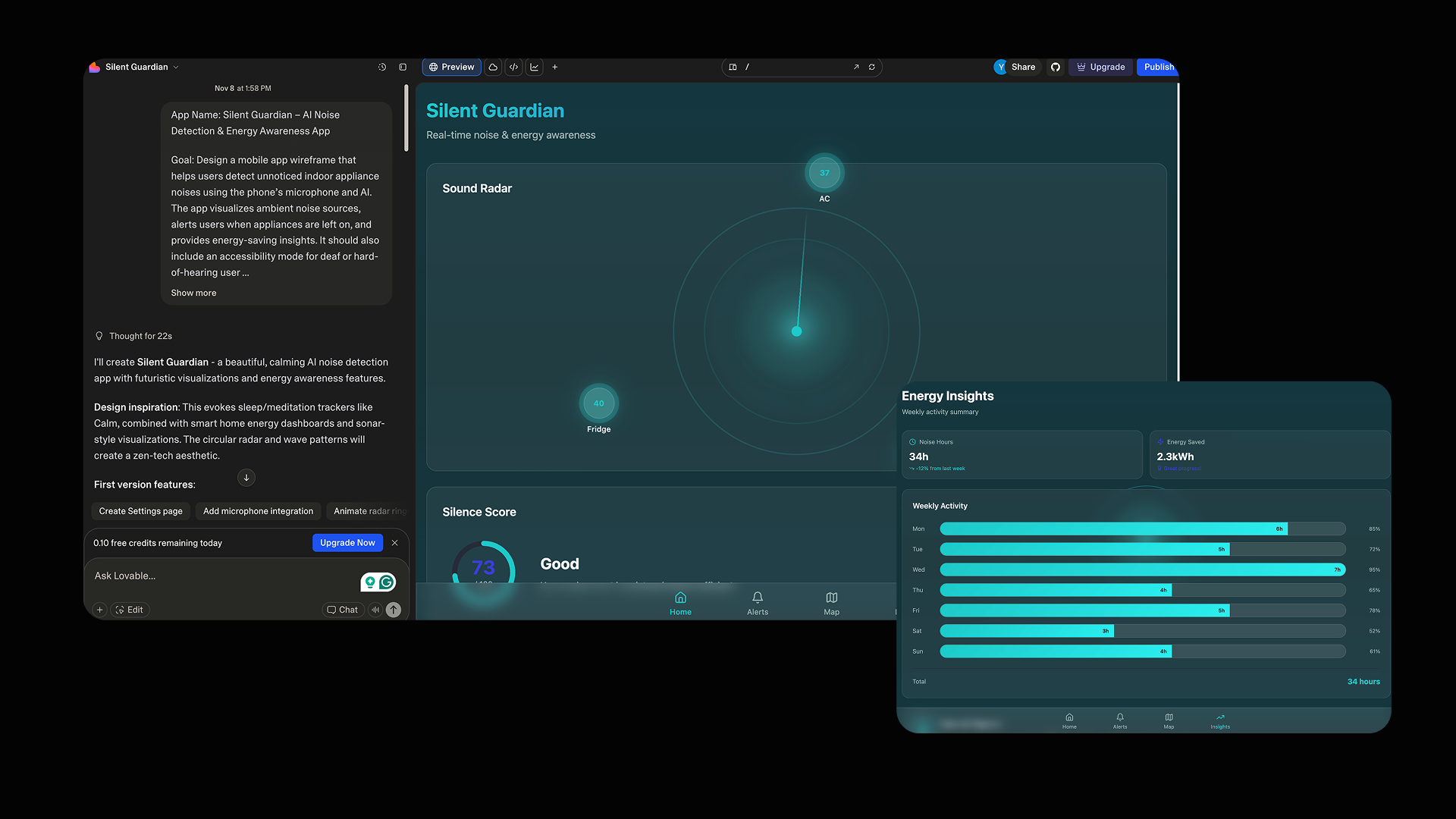
Task: Toggle visual Edit mode
Action: tap(130, 610)
